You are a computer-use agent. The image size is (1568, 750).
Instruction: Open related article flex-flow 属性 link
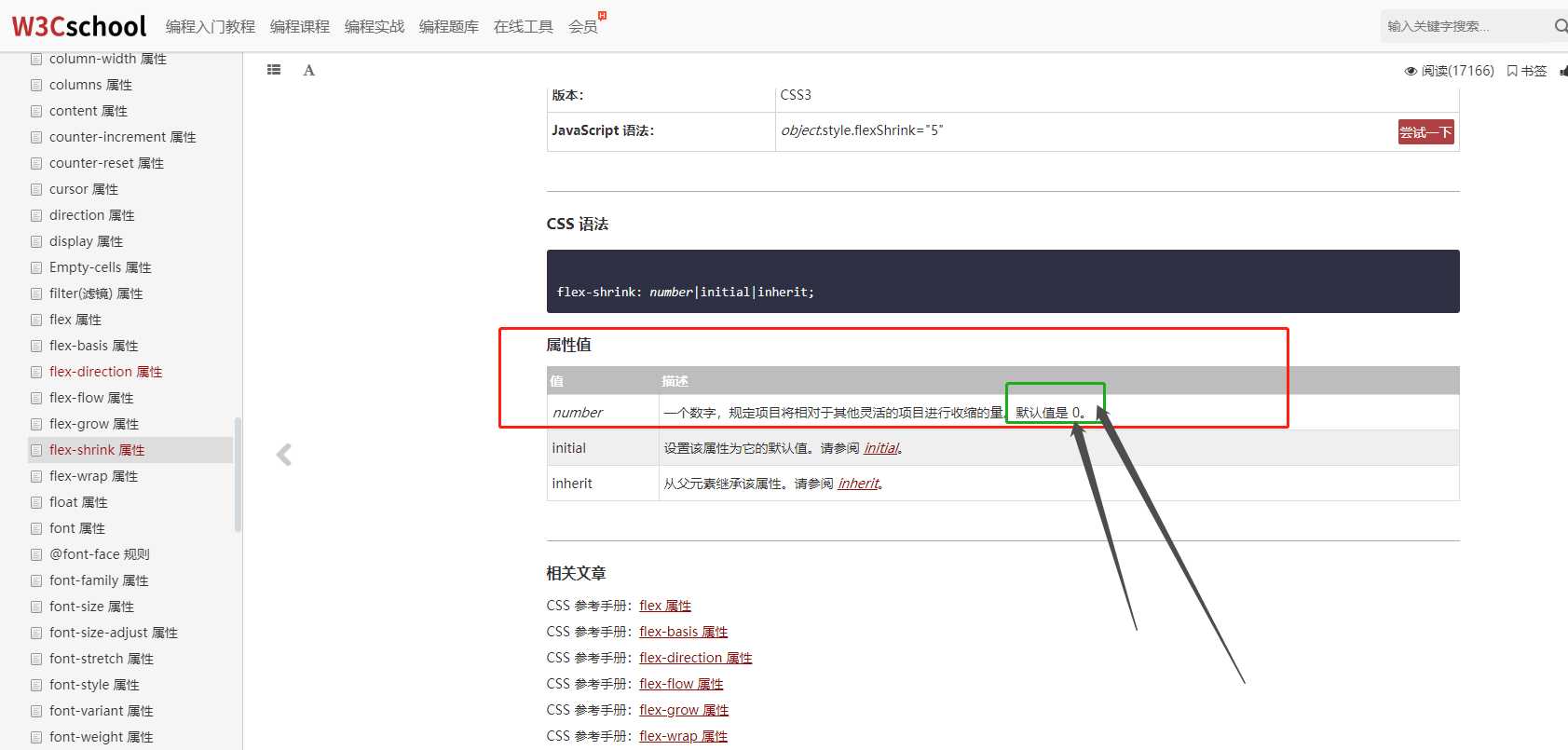point(681,684)
